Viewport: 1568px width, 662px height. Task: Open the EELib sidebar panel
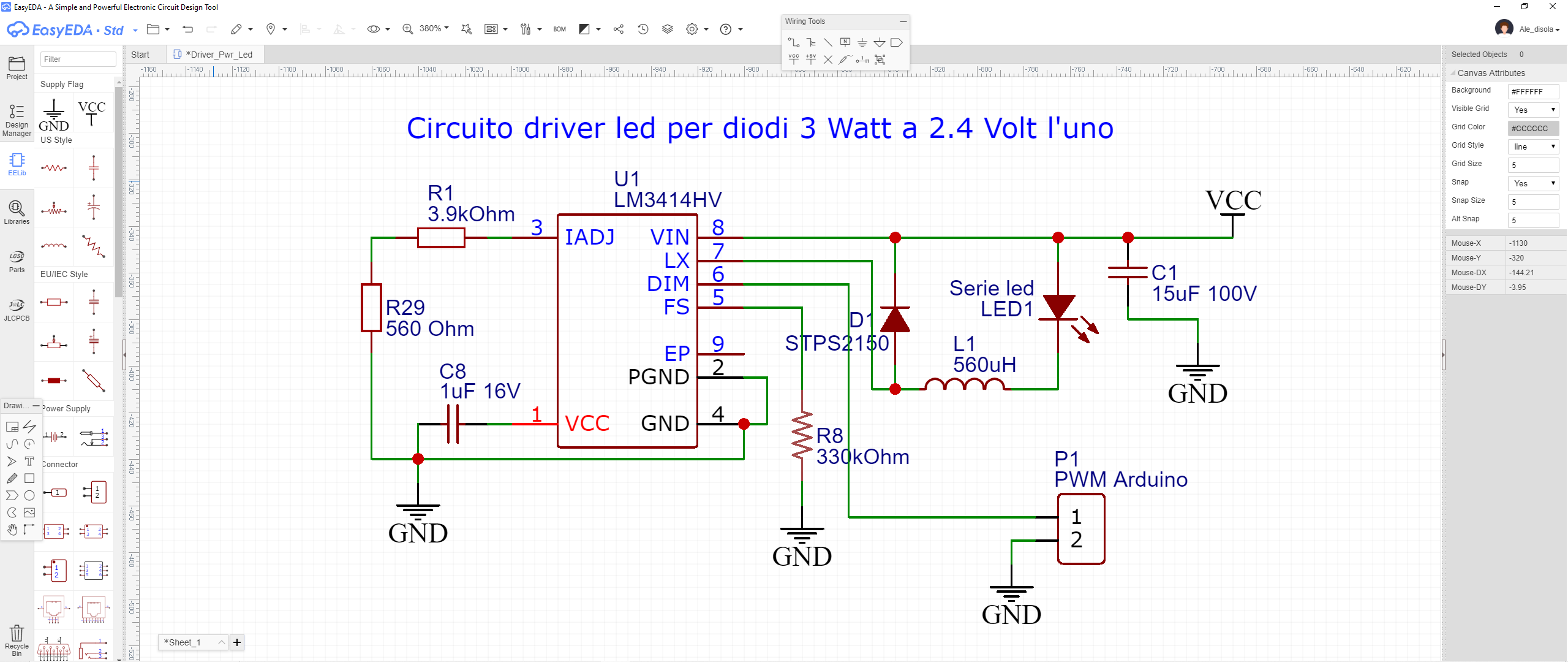coord(17,164)
